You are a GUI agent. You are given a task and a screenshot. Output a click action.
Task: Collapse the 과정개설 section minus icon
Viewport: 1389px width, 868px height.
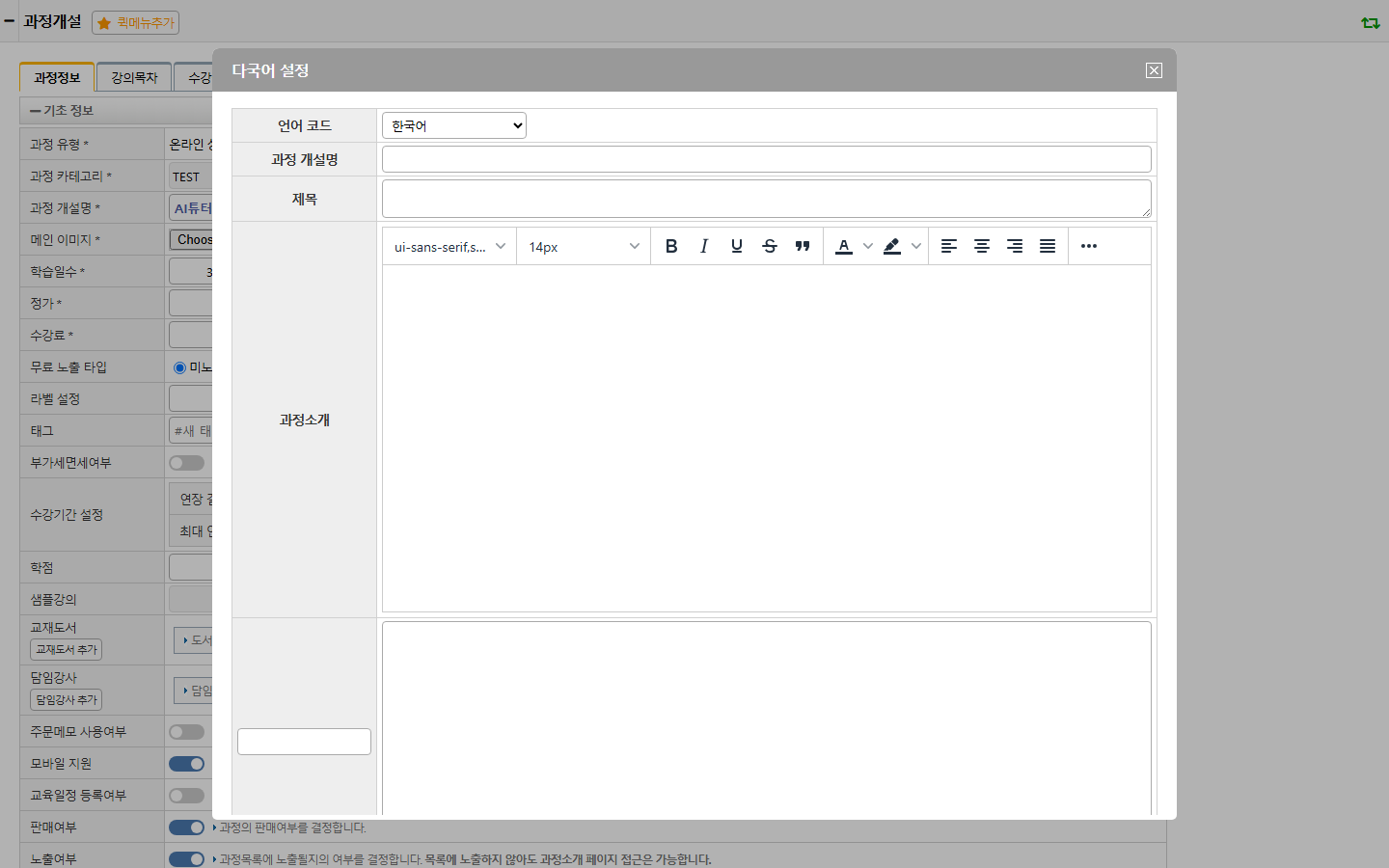9,21
